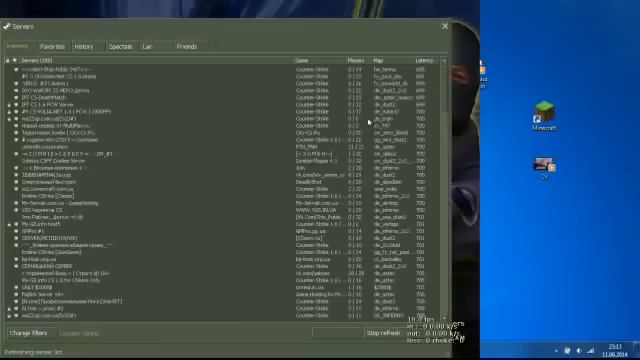Open the CS desktop shortcut
Image resolution: width=640 pixels, height=360 pixels.
pyautogui.click(x=544, y=168)
